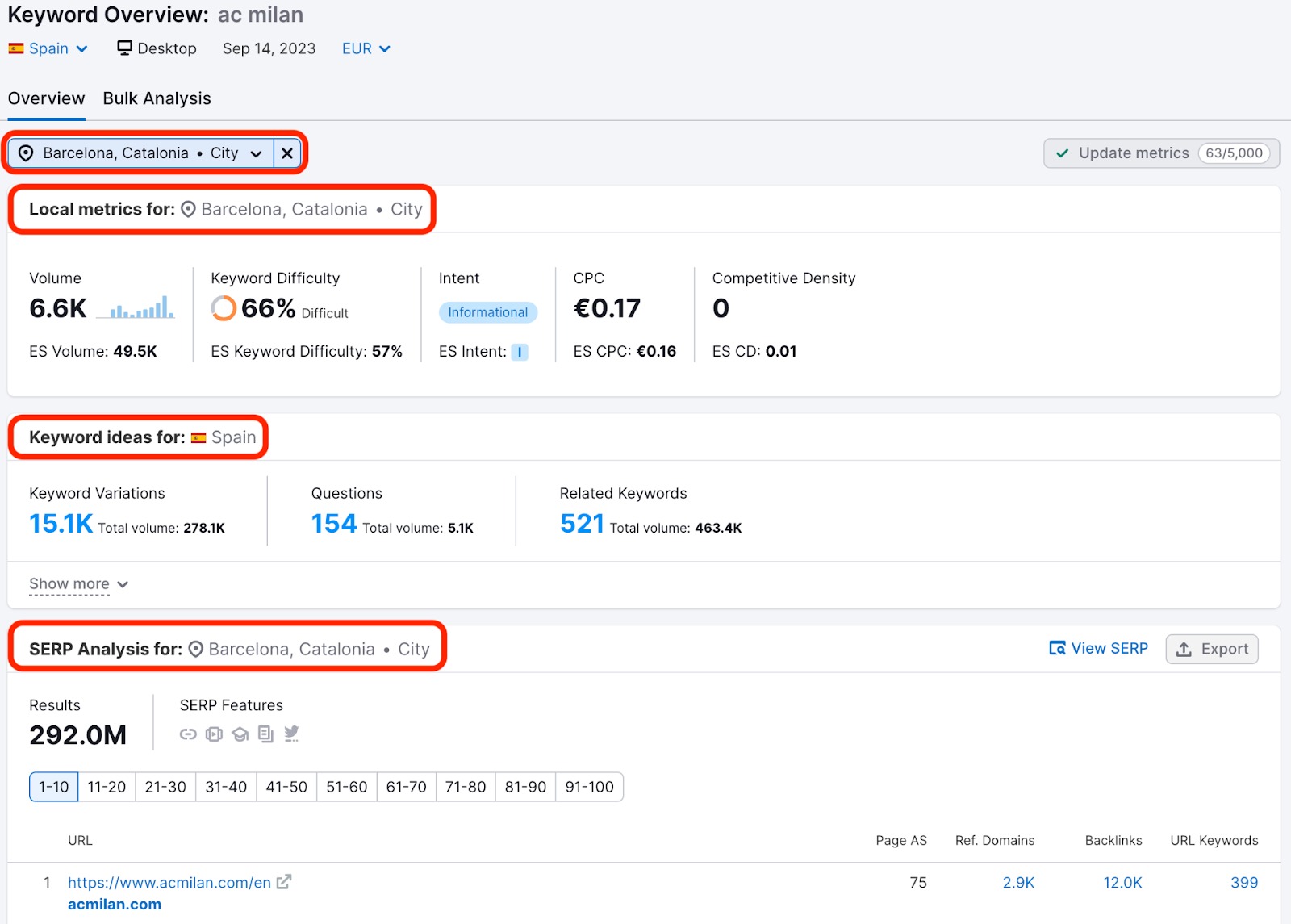Select the 41-50 results range

[x=286, y=787]
